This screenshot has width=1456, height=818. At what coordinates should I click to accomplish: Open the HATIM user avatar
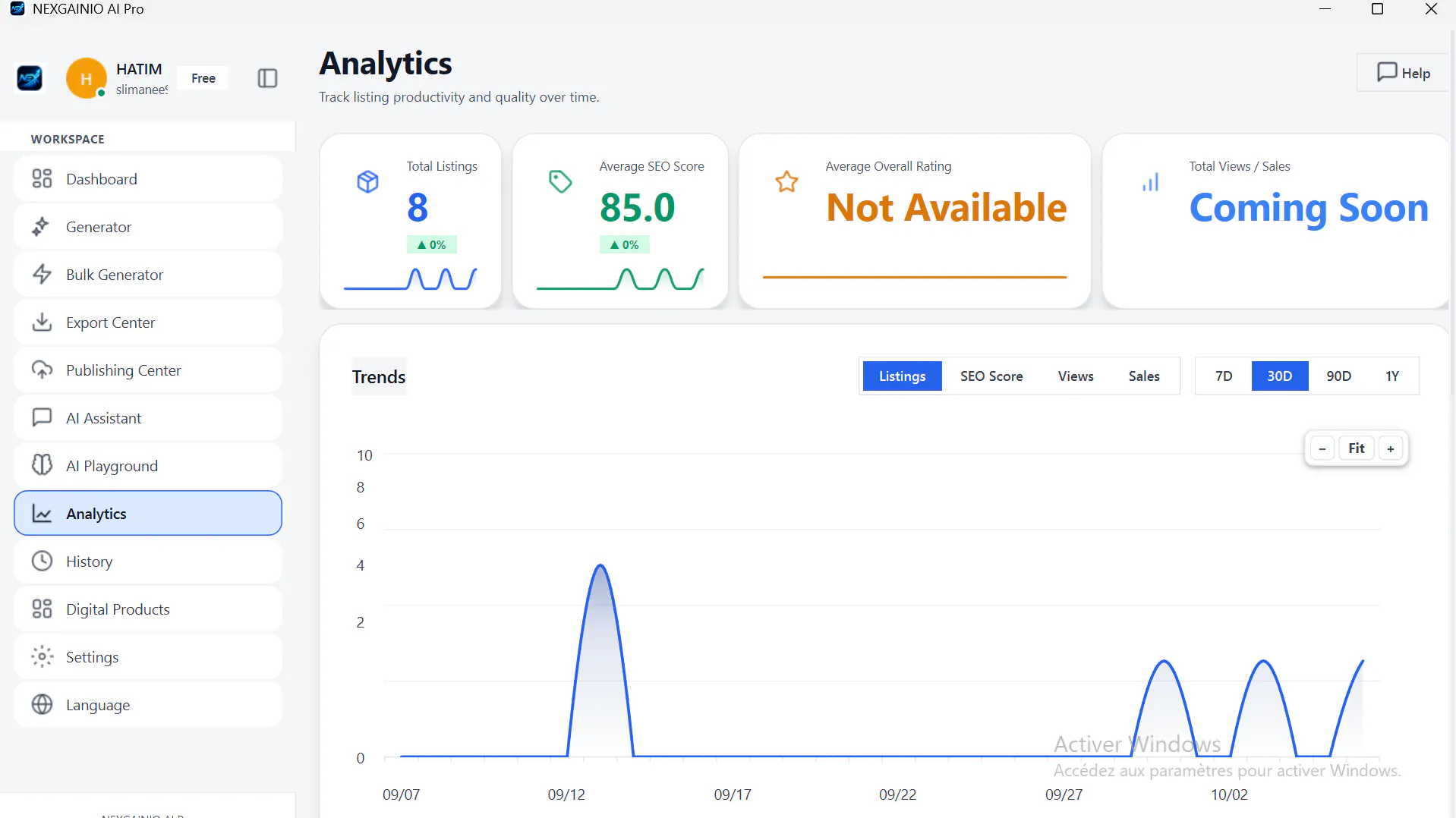click(x=86, y=78)
